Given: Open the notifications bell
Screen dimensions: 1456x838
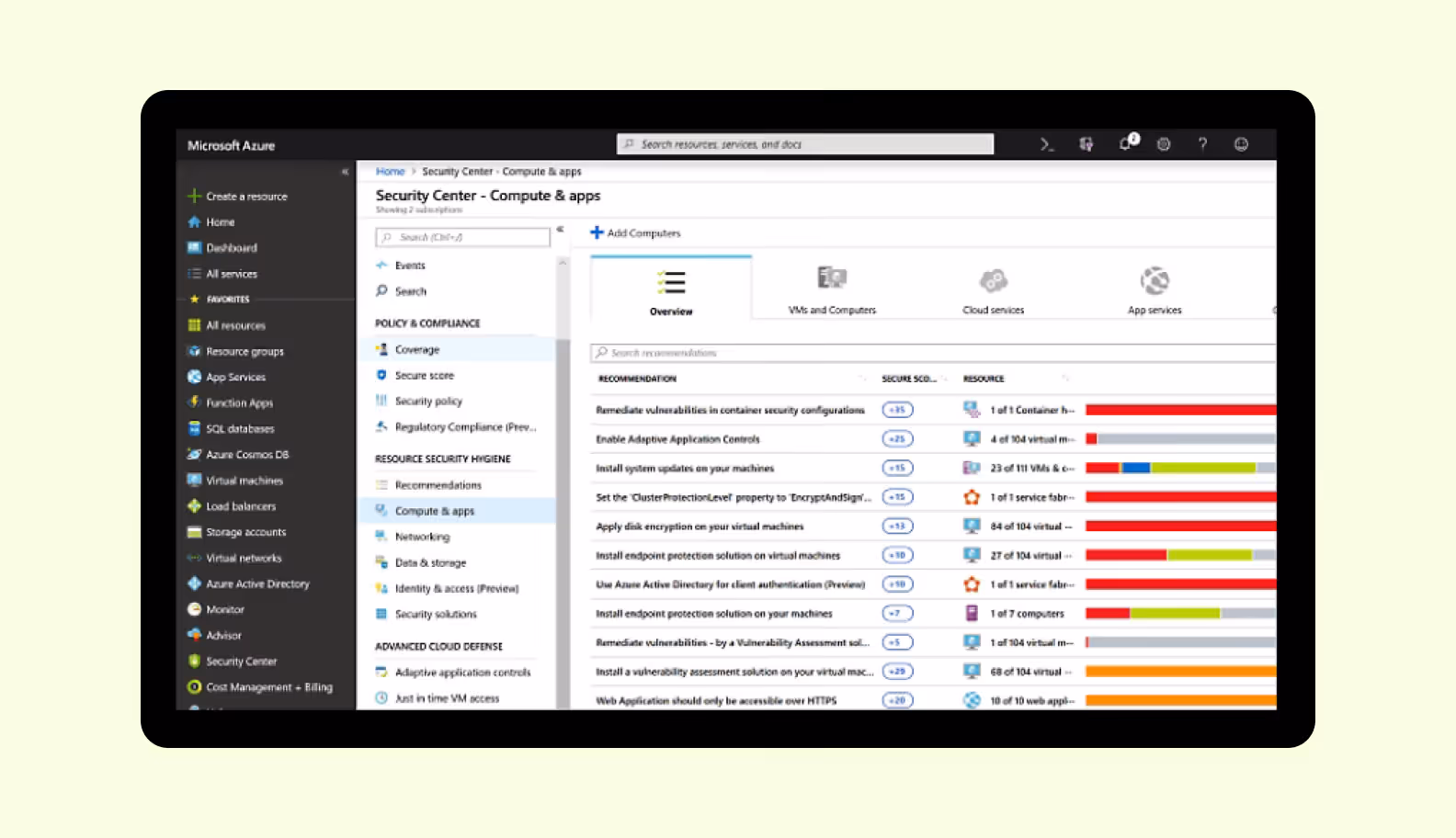Looking at the screenshot, I should click(x=1127, y=143).
